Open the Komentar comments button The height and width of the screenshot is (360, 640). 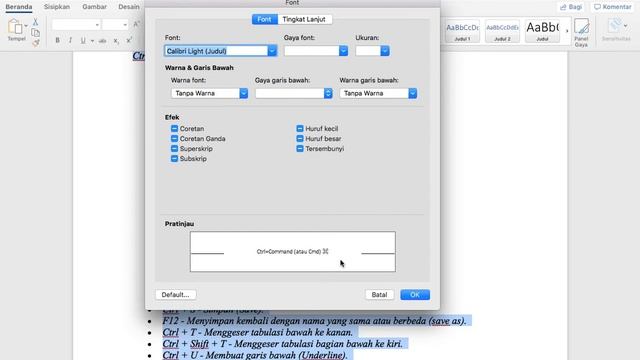(613, 7)
